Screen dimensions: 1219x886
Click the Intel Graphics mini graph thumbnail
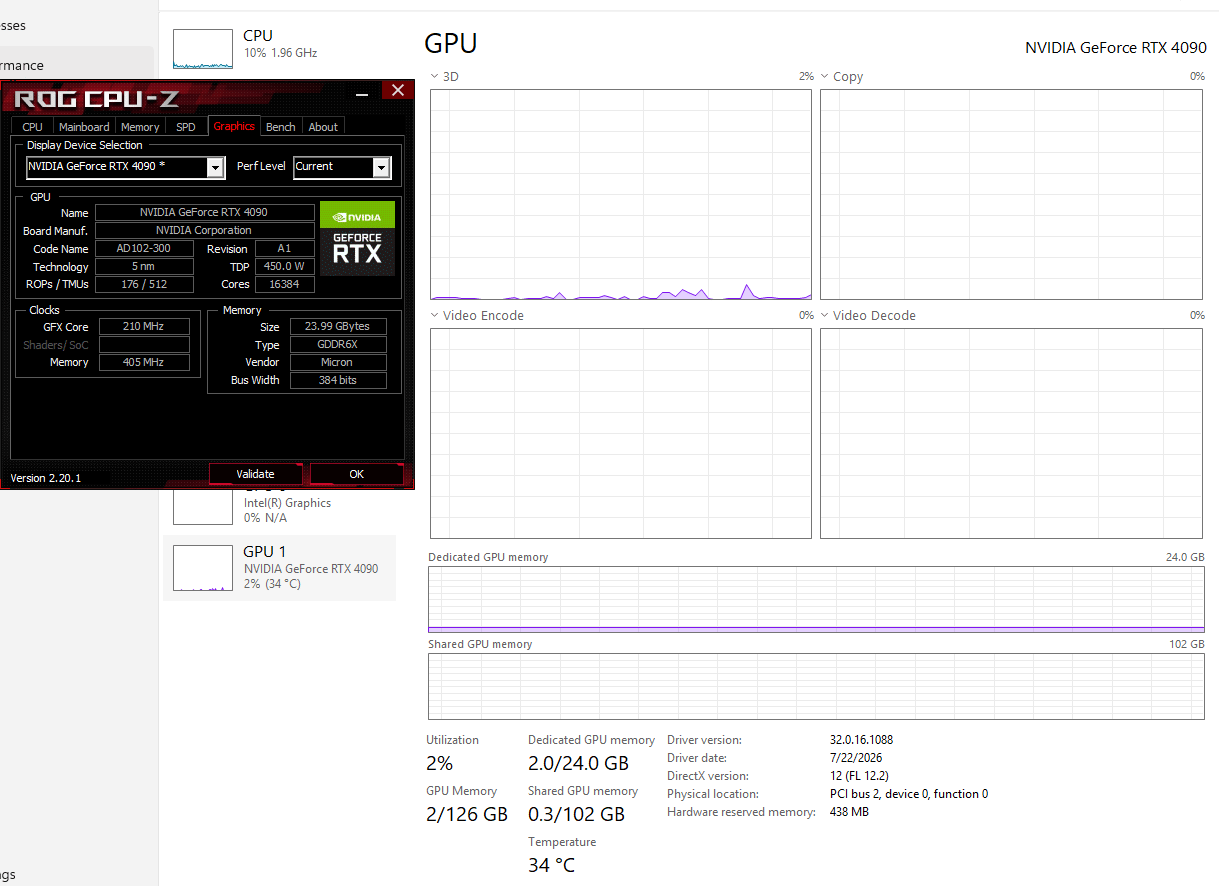pos(202,507)
